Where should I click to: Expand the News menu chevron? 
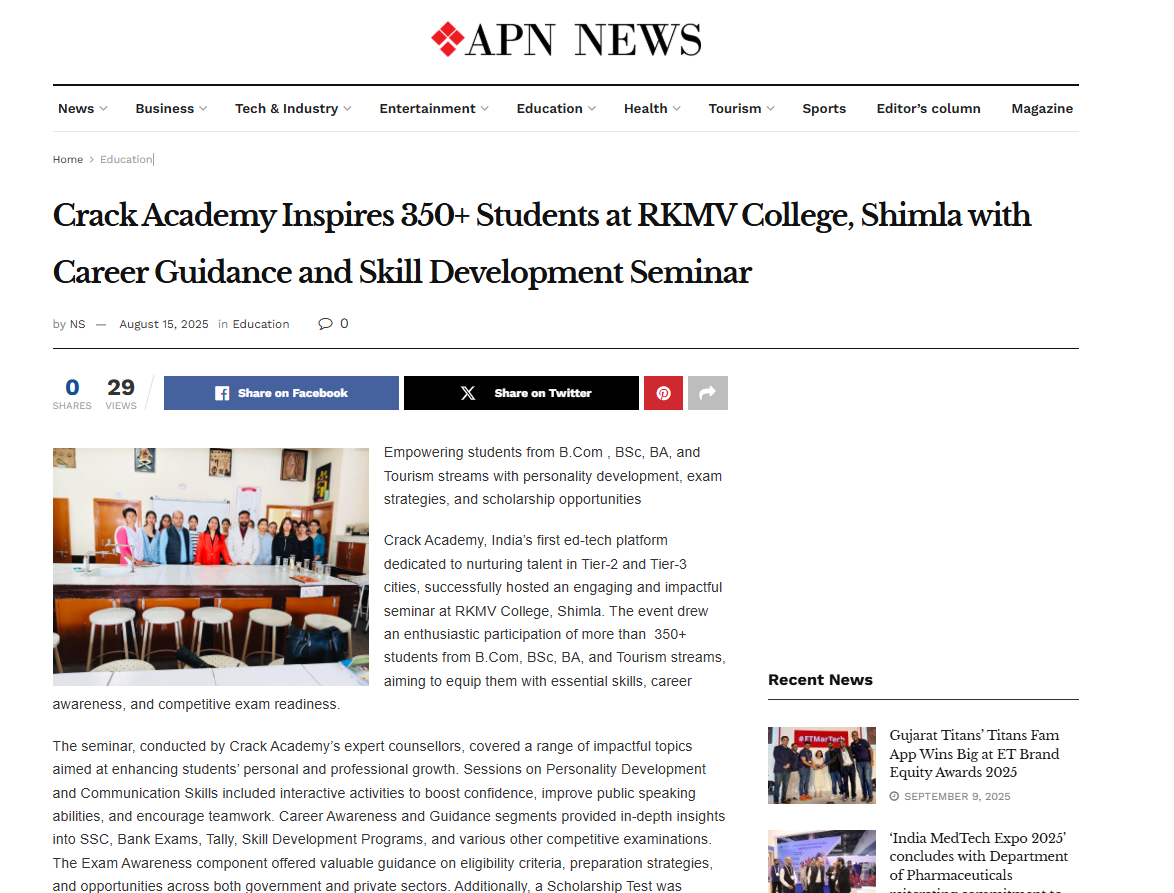(x=103, y=109)
